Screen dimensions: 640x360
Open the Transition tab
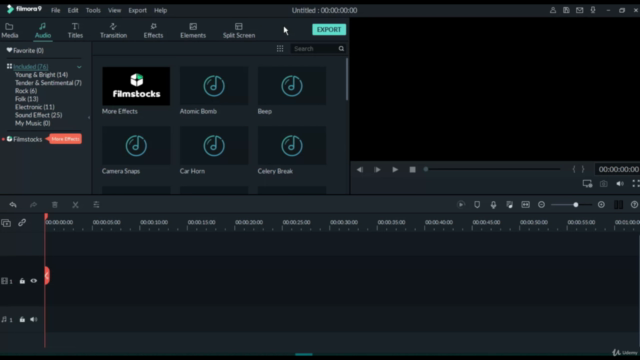click(113, 31)
